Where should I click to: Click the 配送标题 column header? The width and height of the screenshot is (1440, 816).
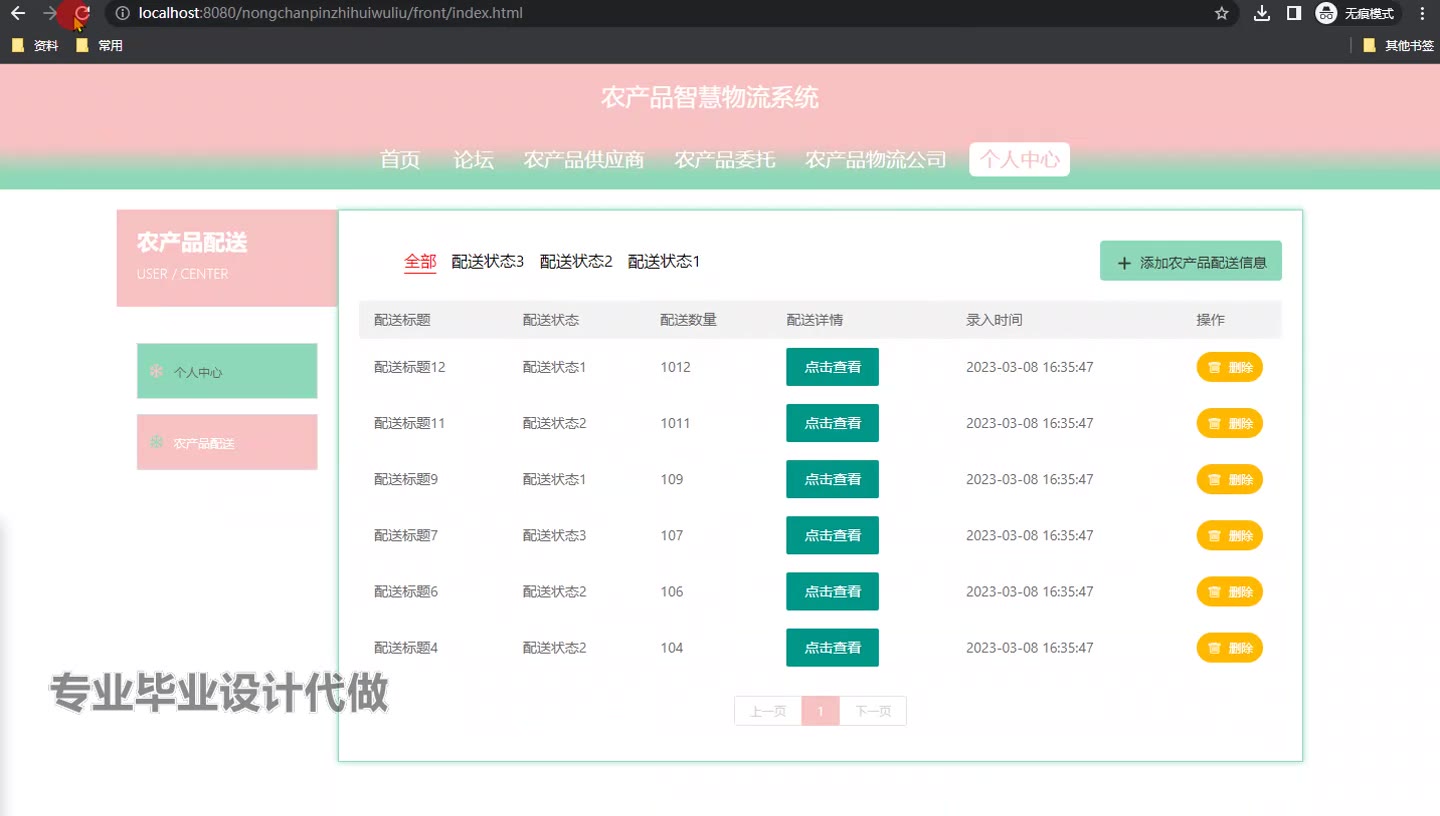click(x=402, y=320)
